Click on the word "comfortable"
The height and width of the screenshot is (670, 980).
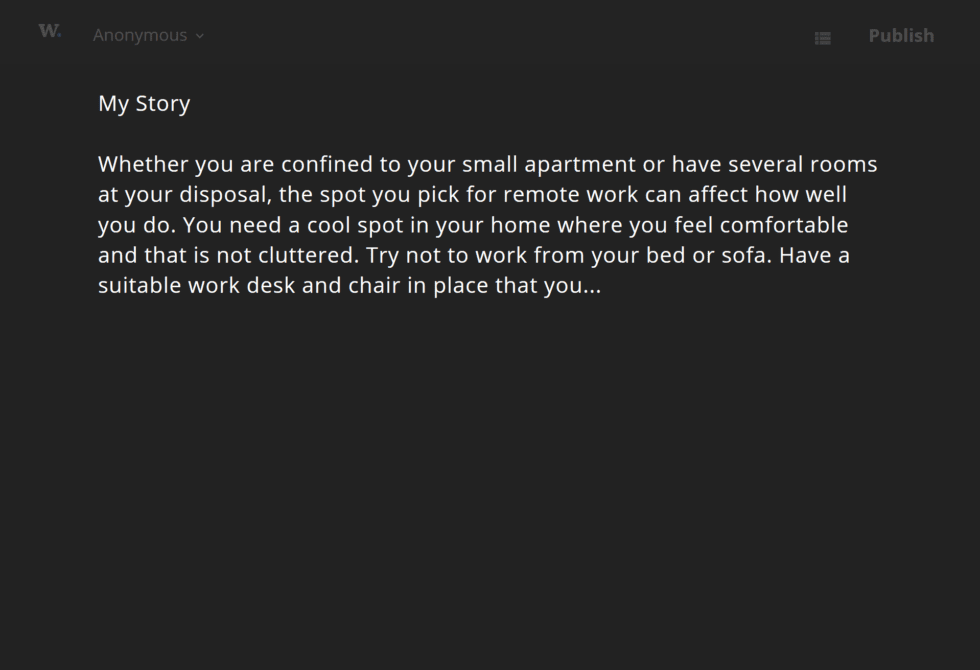click(x=783, y=225)
